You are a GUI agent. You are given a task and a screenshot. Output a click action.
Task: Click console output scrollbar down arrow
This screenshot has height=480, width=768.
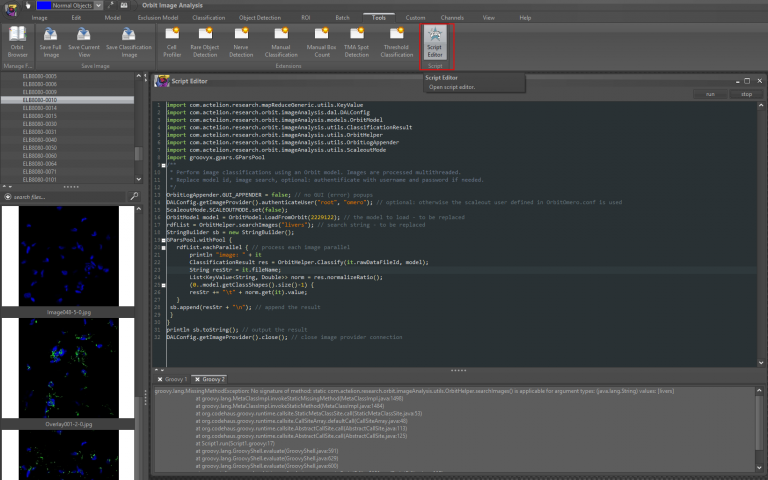(759, 467)
